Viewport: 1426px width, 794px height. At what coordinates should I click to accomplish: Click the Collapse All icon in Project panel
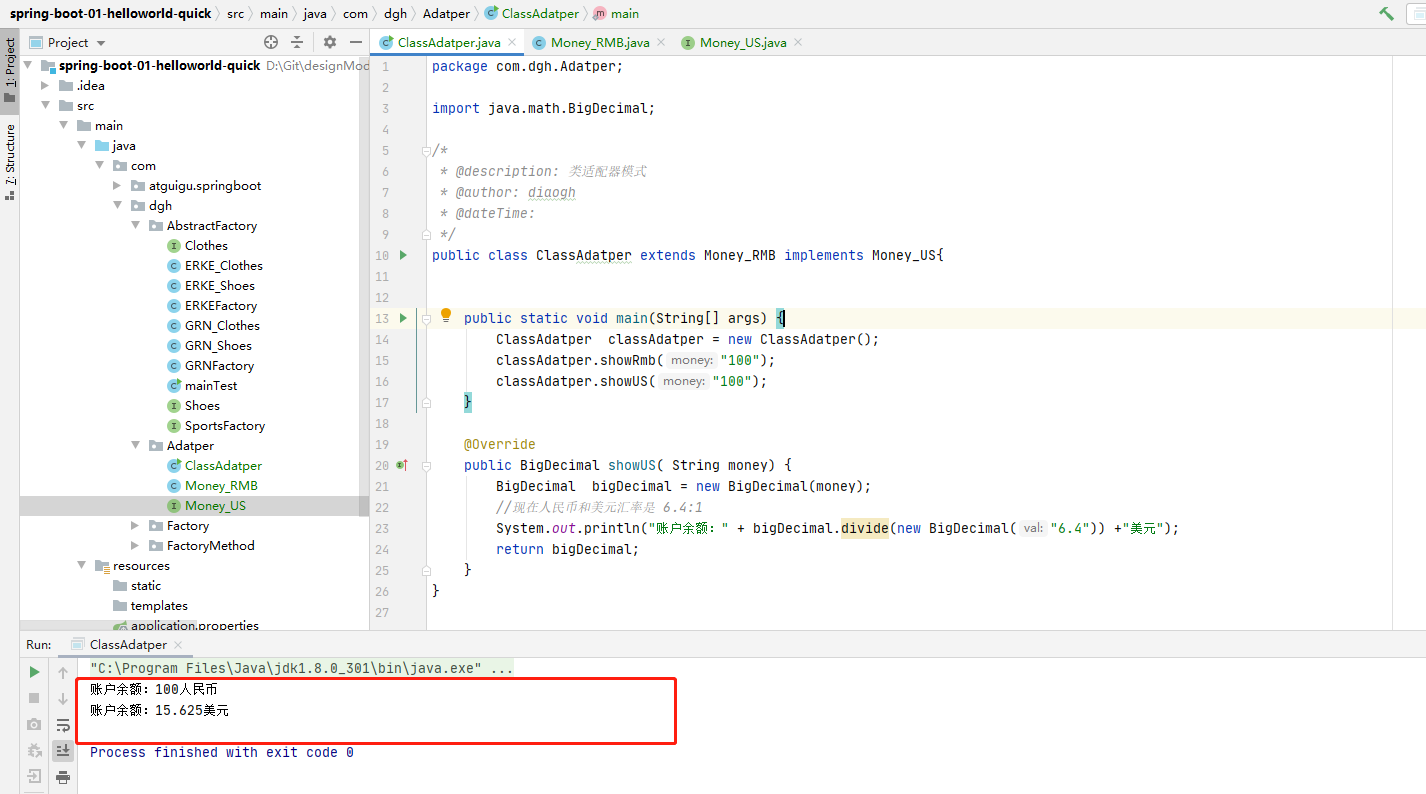pyautogui.click(x=297, y=42)
